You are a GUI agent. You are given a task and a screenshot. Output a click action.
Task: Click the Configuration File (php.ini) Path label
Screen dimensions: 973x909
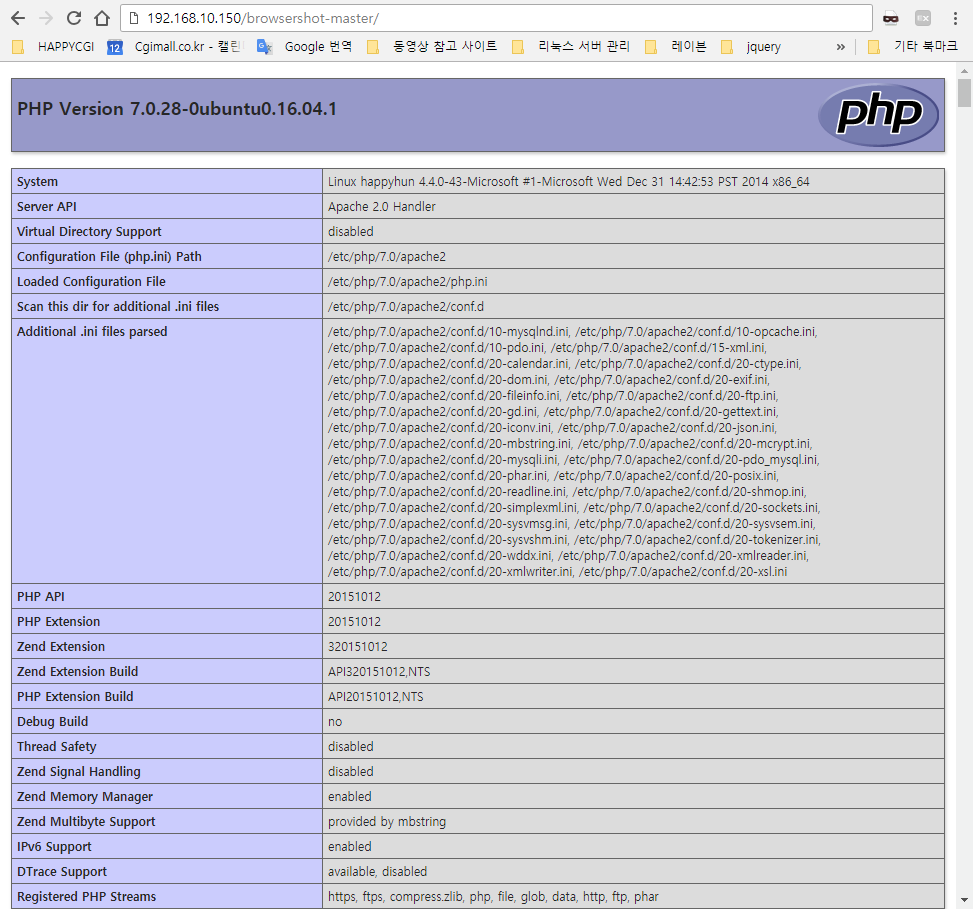point(109,256)
